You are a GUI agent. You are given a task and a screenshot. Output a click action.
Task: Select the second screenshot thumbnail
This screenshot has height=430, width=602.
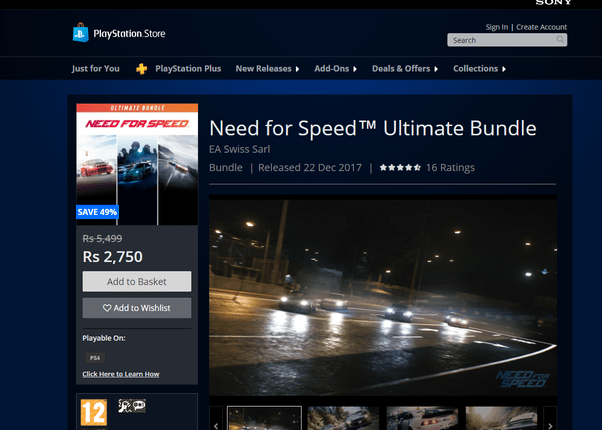click(343, 418)
